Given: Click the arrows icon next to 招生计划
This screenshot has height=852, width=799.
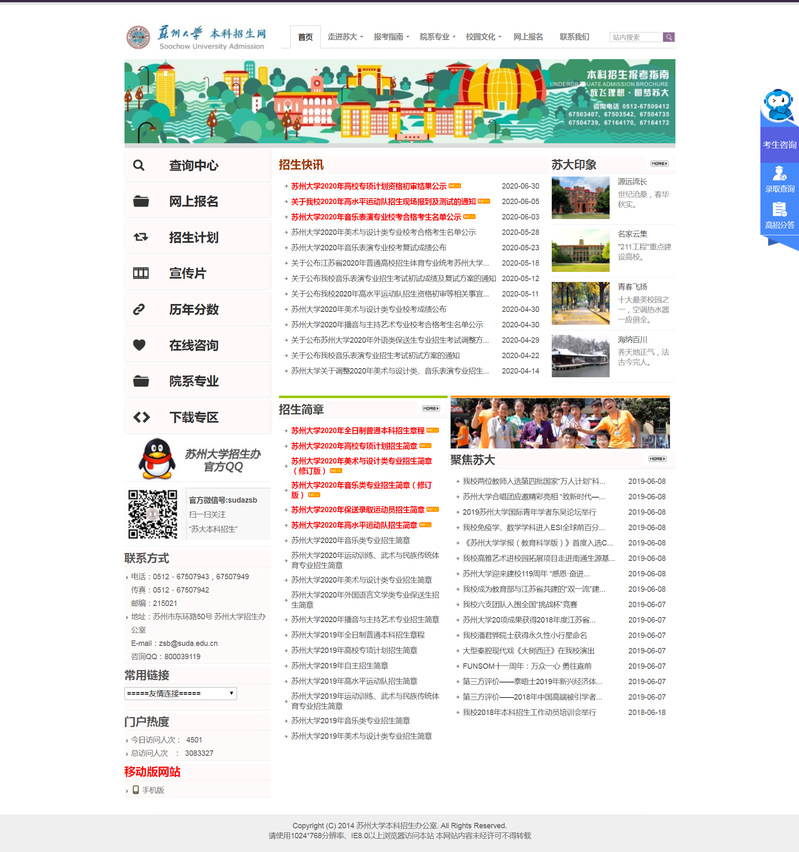Looking at the screenshot, I should coord(140,237).
